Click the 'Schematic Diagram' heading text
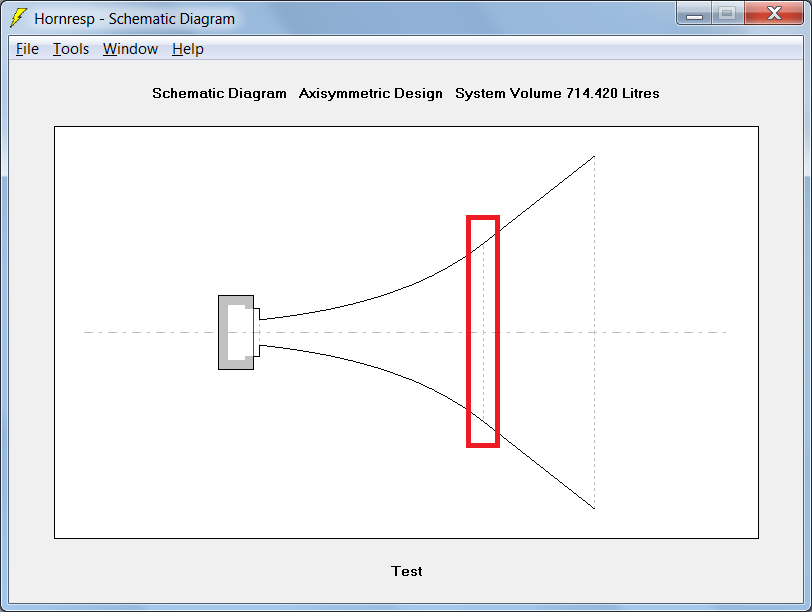 [x=219, y=93]
